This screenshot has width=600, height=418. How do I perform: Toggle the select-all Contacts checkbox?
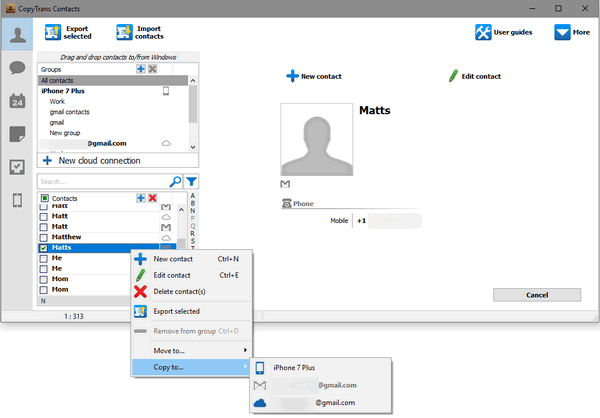tap(44, 198)
